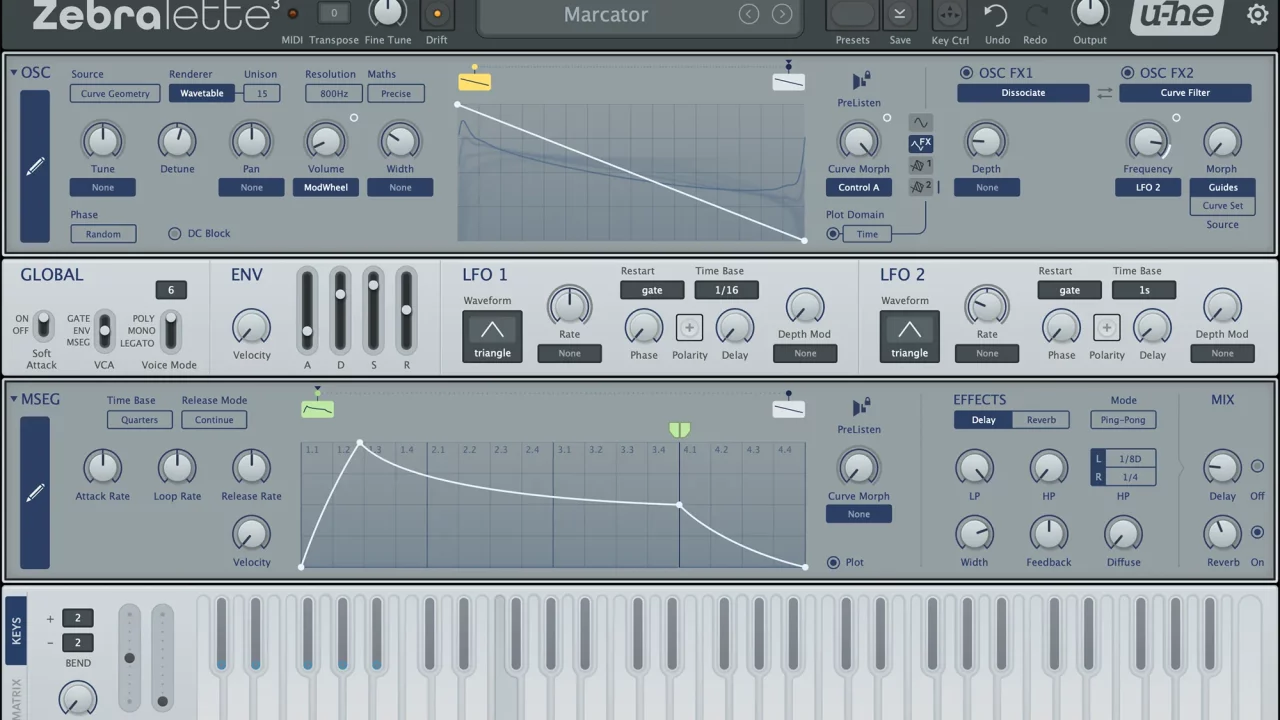1280x720 pixels.
Task: Click the Save preset icon
Action: (x=900, y=15)
